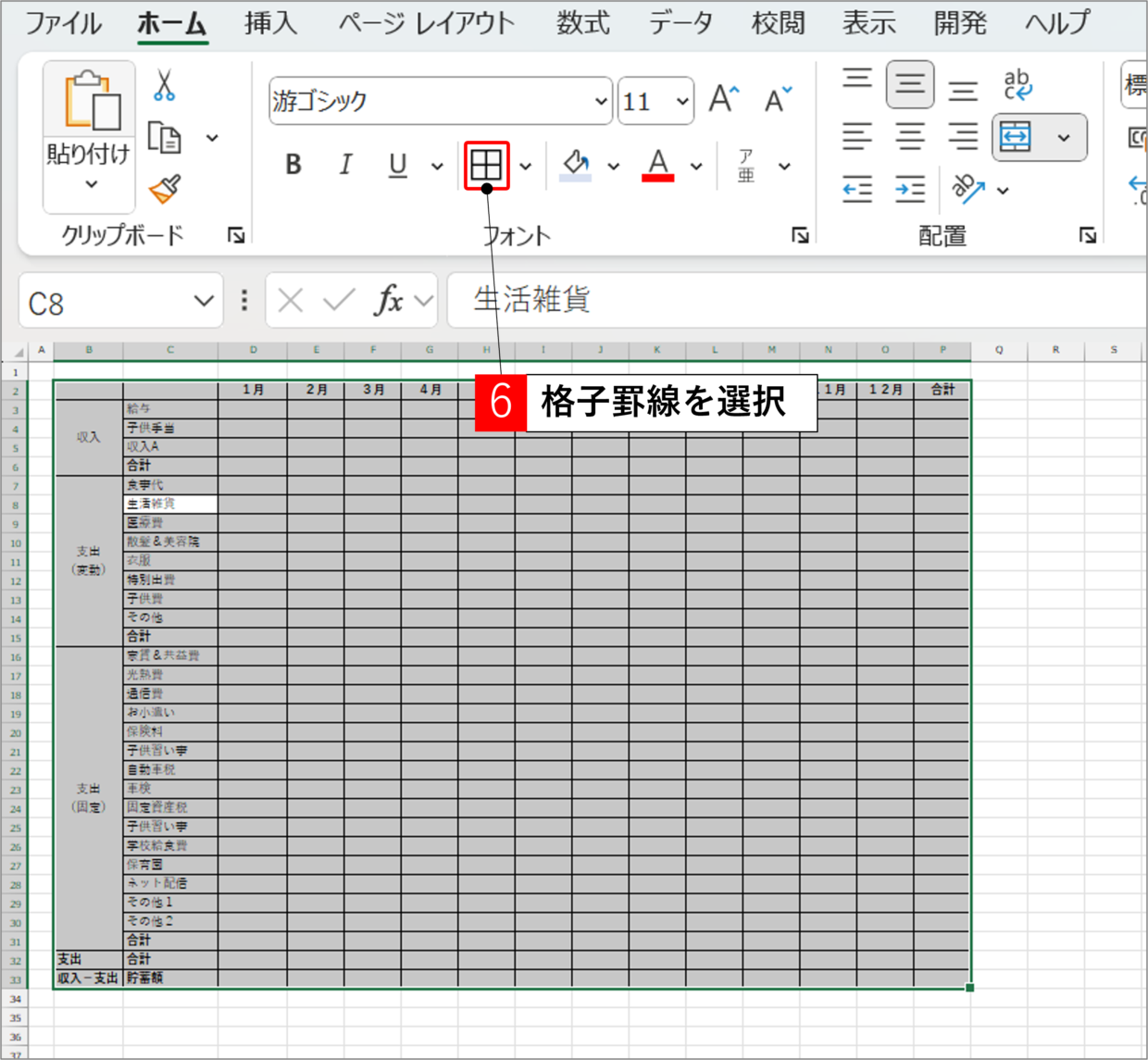Align text left

[857, 137]
